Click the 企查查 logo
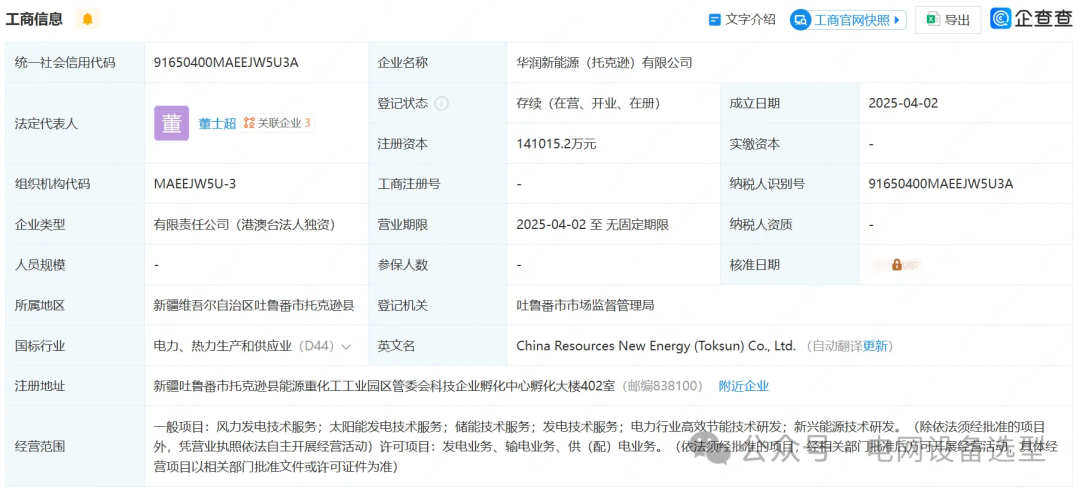The width and height of the screenshot is (1080, 492). pyautogui.click(x=1030, y=19)
